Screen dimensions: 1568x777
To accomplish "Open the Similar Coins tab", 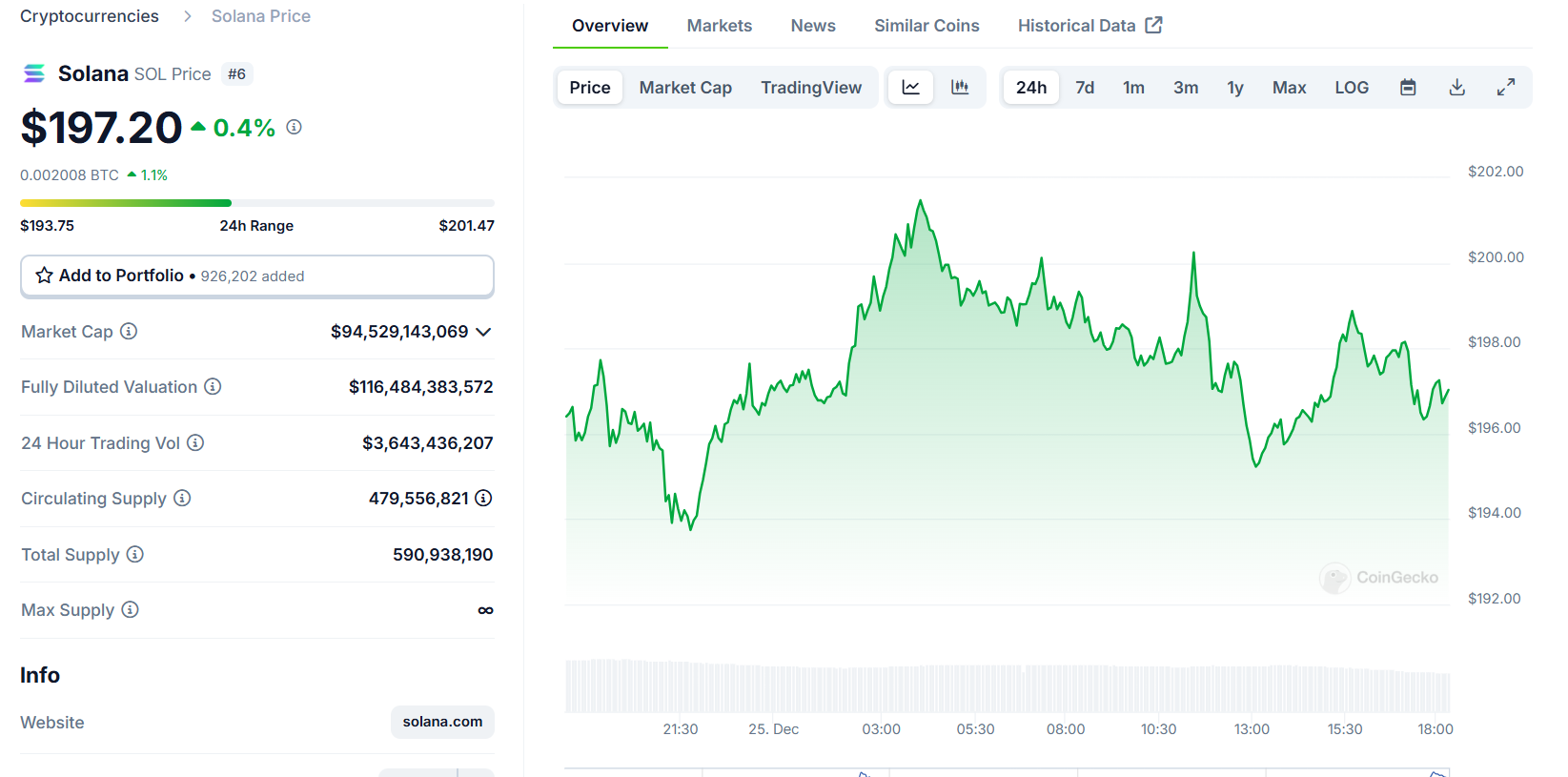I will click(x=927, y=26).
